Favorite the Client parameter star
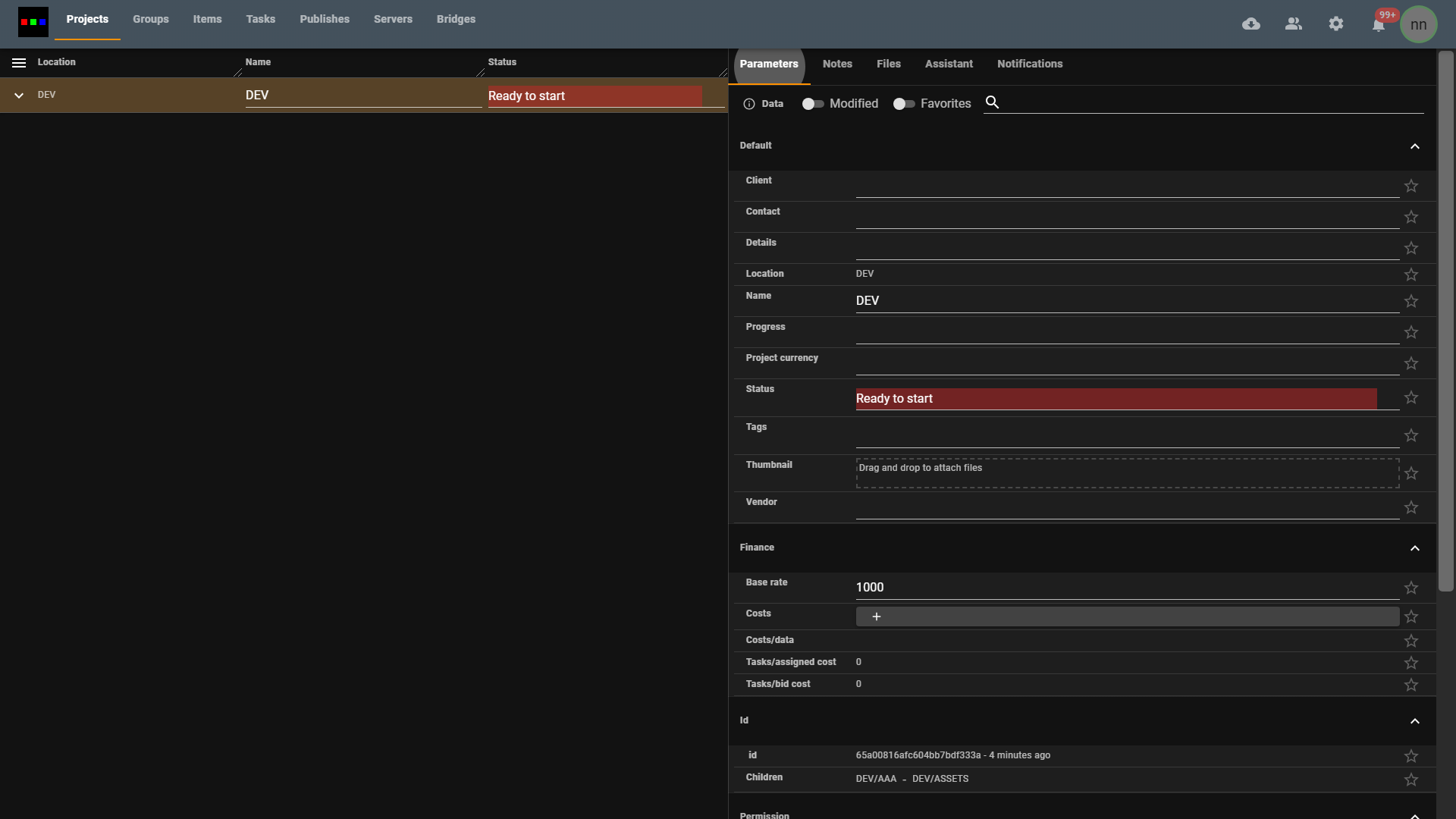The height and width of the screenshot is (819, 1456). click(1410, 186)
